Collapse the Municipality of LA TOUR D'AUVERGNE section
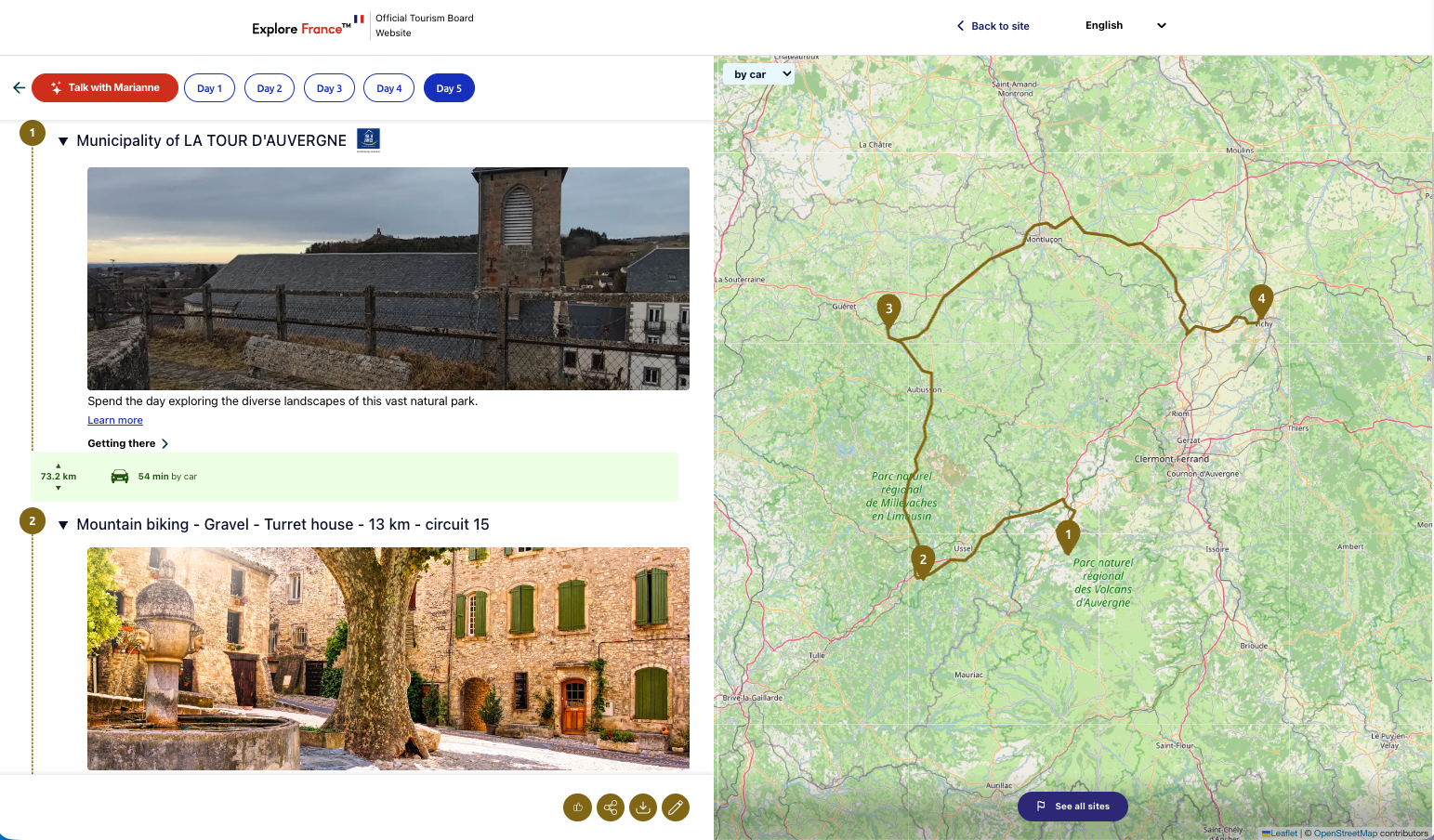Image resolution: width=1434 pixels, height=840 pixels. click(x=63, y=141)
